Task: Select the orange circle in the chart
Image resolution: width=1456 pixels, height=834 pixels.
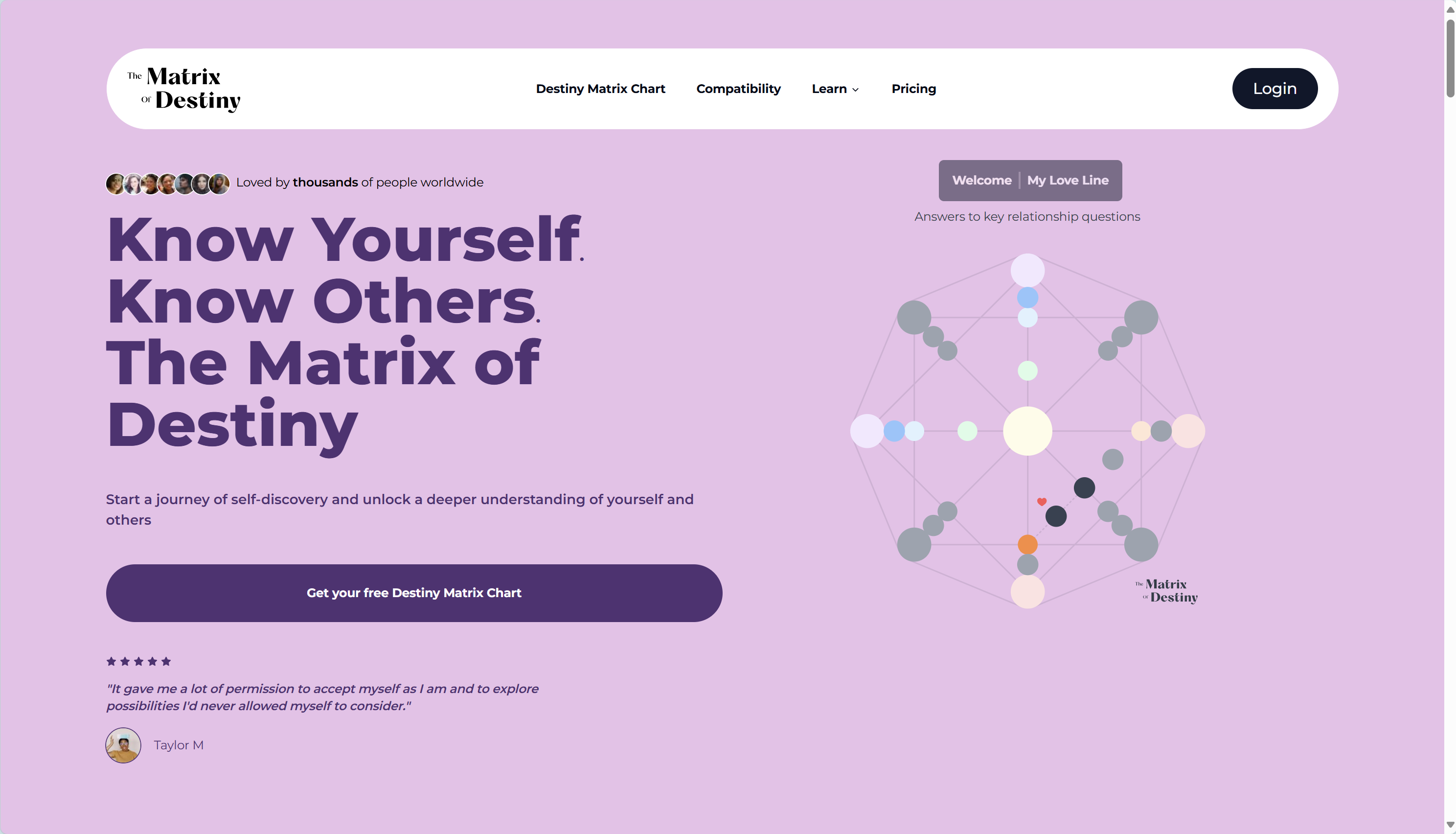Action: [1027, 544]
